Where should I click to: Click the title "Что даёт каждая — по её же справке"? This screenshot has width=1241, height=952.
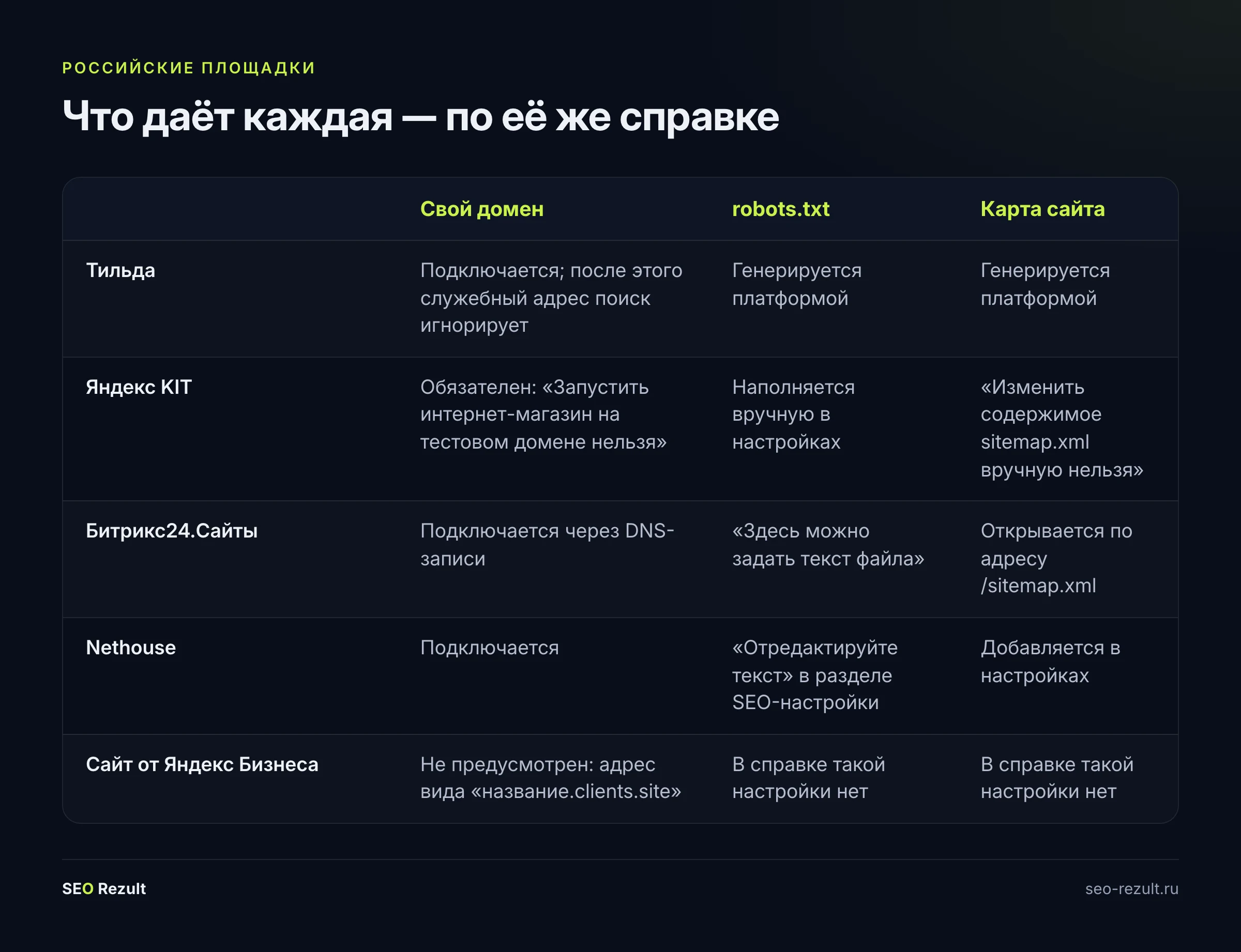click(x=421, y=117)
